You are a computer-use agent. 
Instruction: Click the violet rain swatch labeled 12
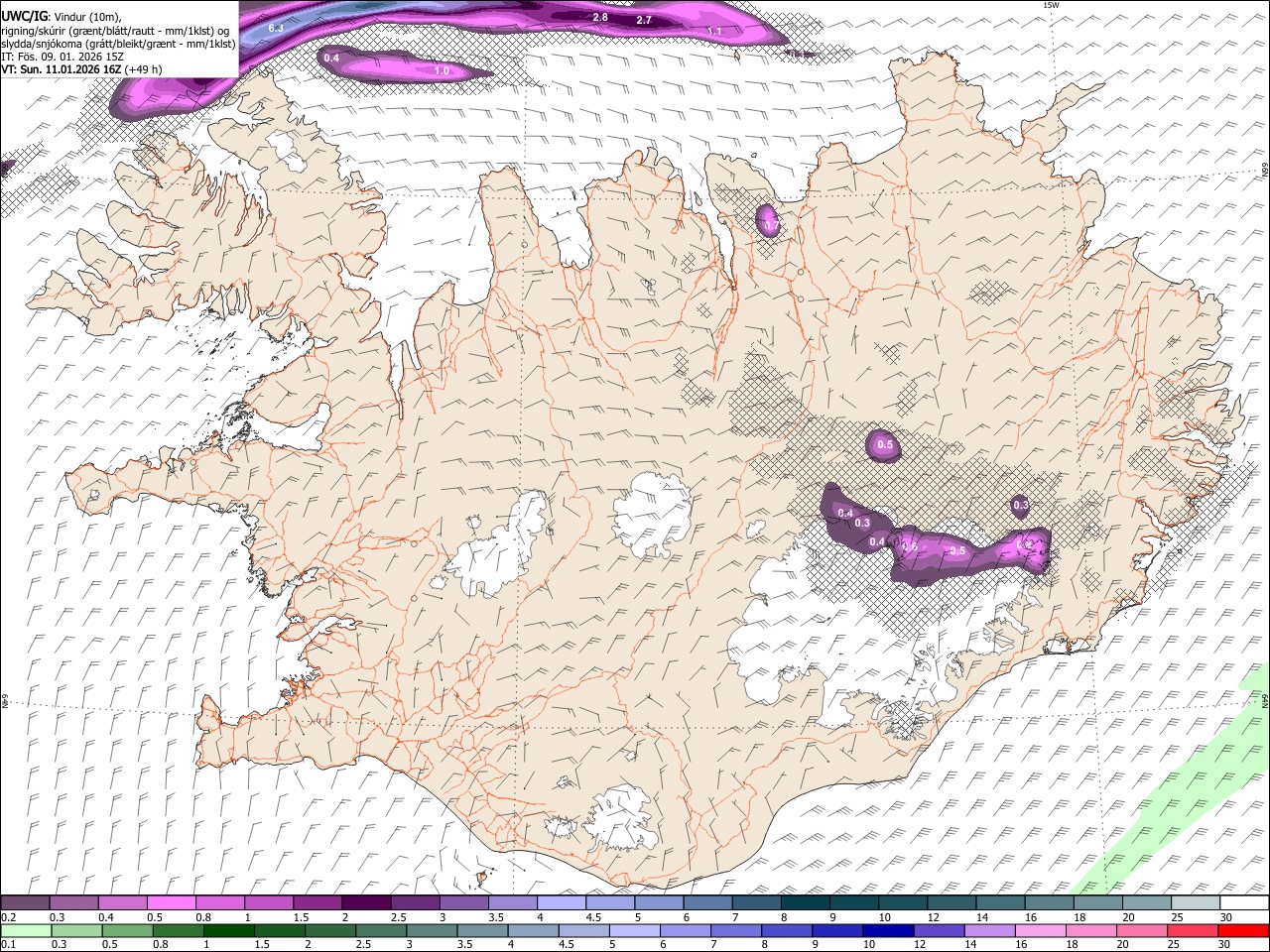tap(939, 930)
